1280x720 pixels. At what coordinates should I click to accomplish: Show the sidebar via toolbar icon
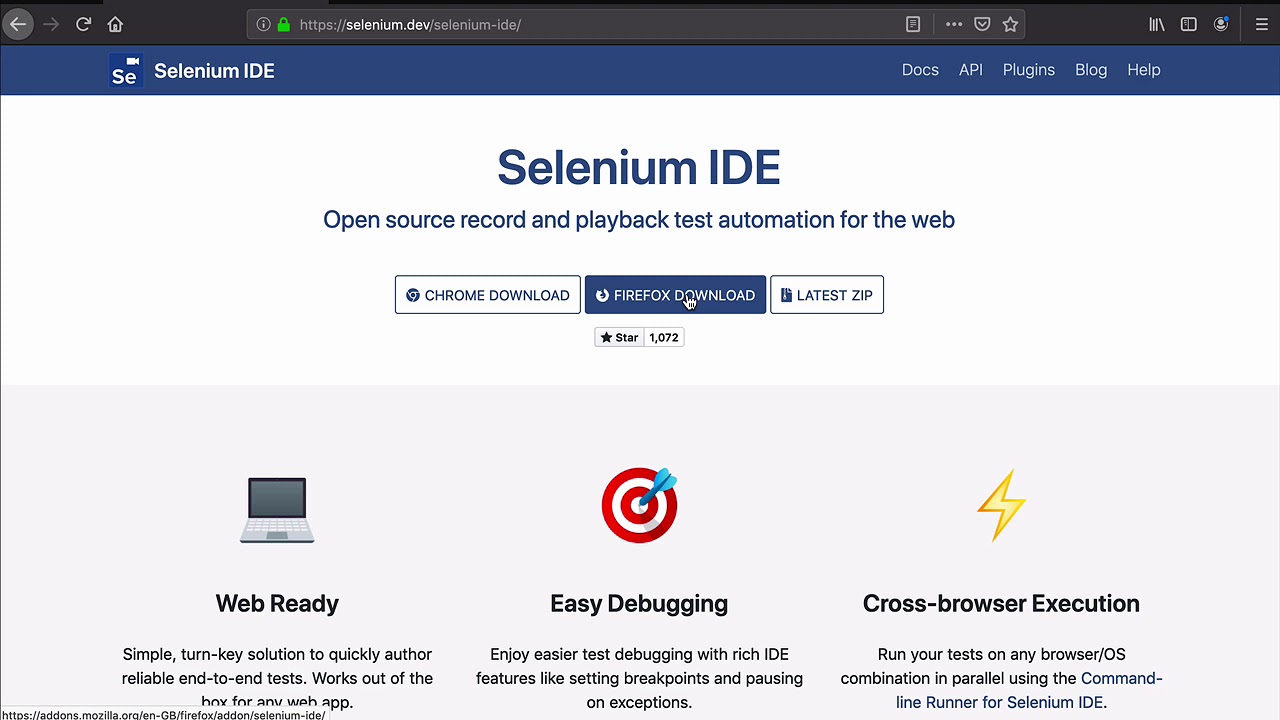(1189, 24)
